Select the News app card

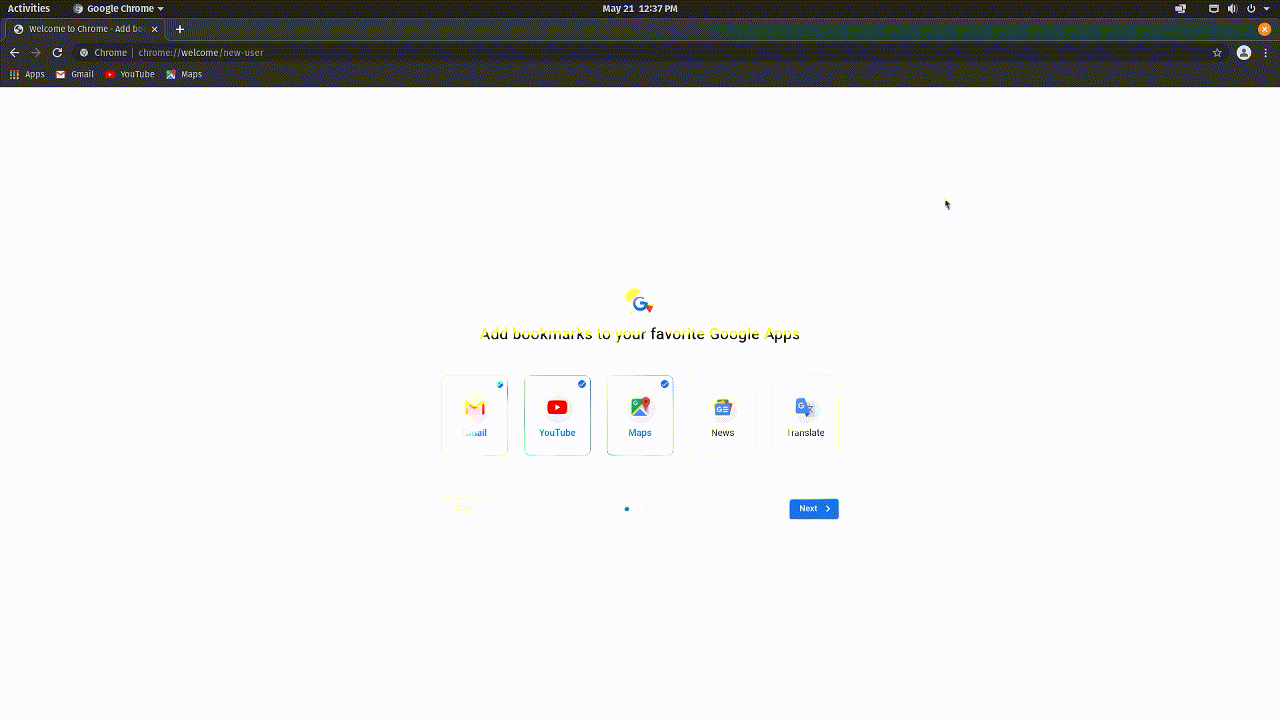[x=723, y=415]
